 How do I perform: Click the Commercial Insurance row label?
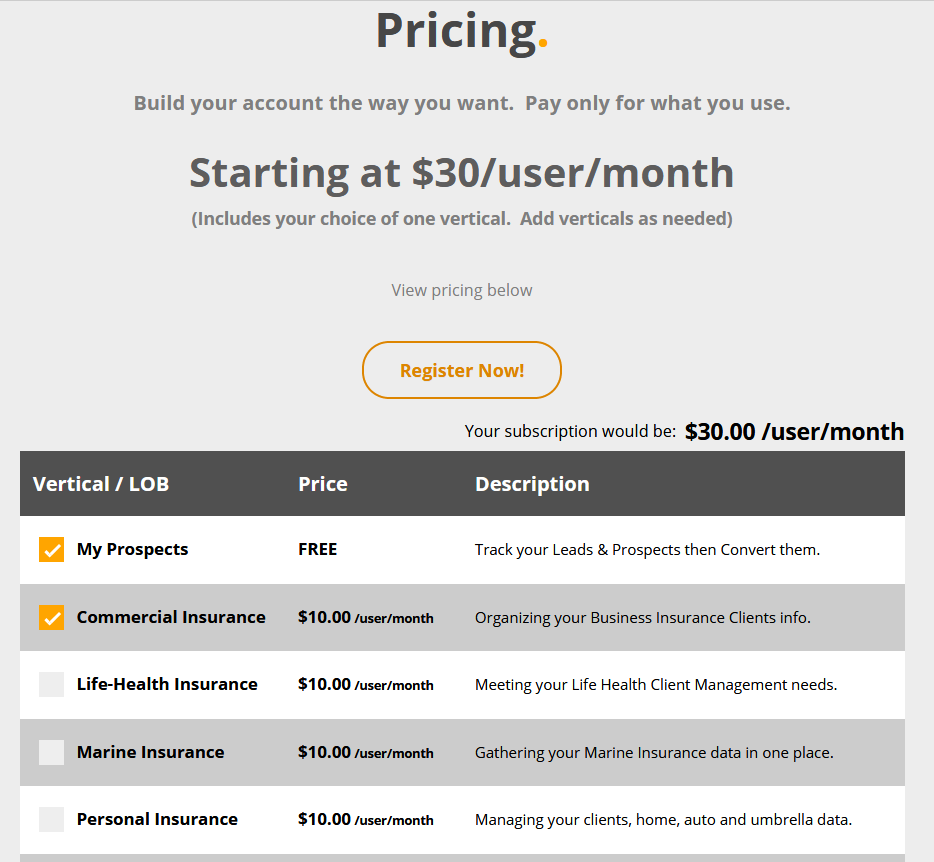(x=171, y=617)
